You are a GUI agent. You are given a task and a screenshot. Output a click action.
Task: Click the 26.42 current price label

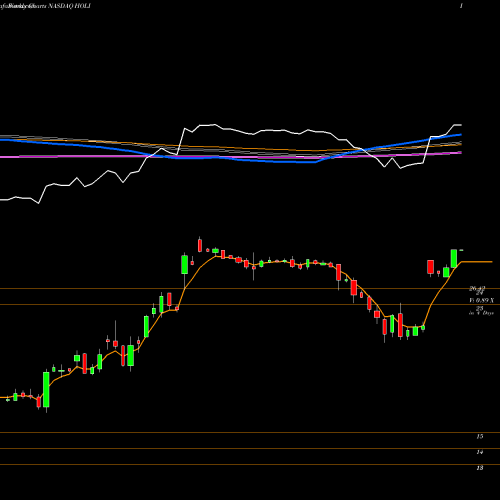[477, 288]
